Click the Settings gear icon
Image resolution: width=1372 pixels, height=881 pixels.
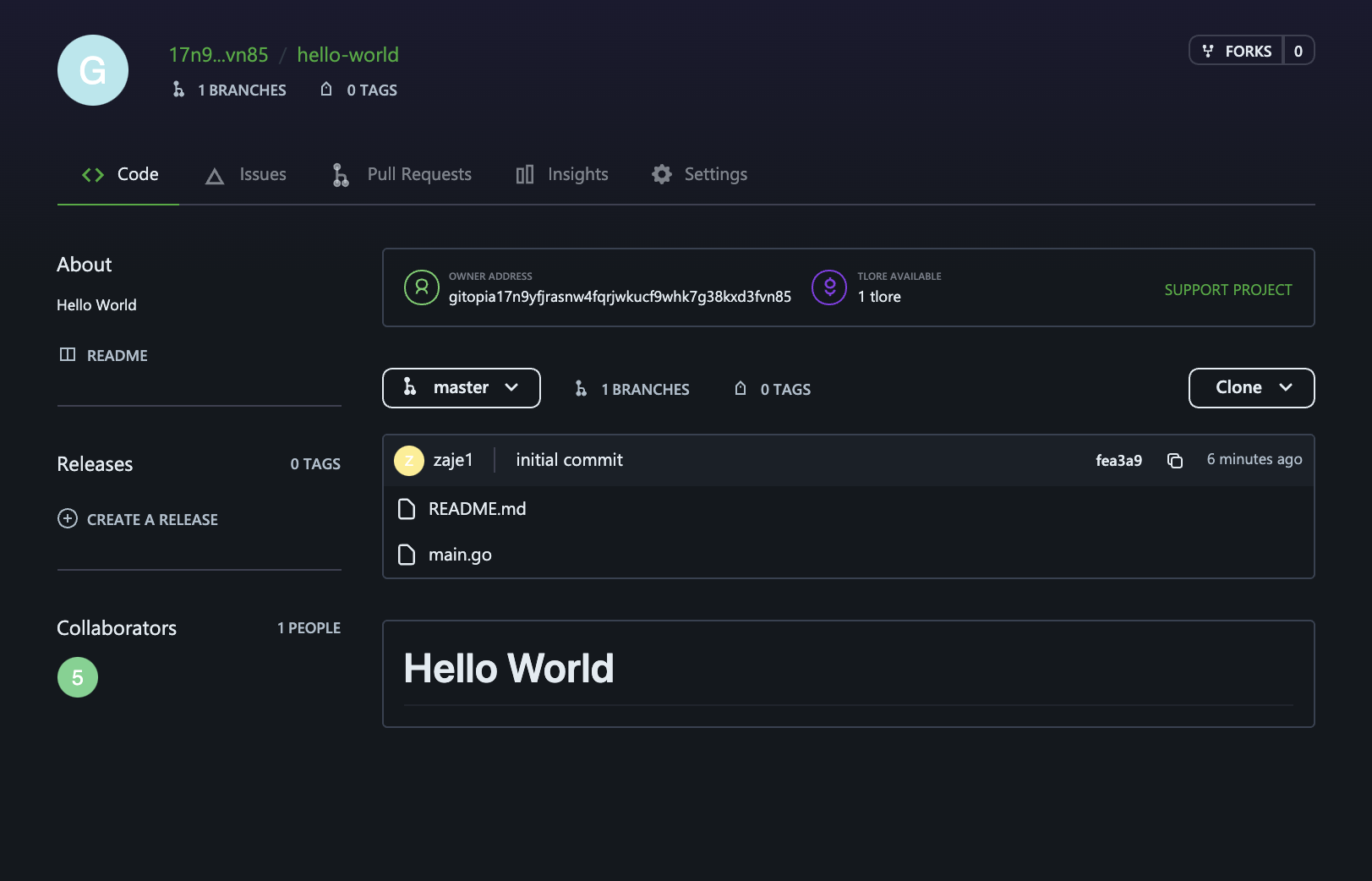pos(662,174)
